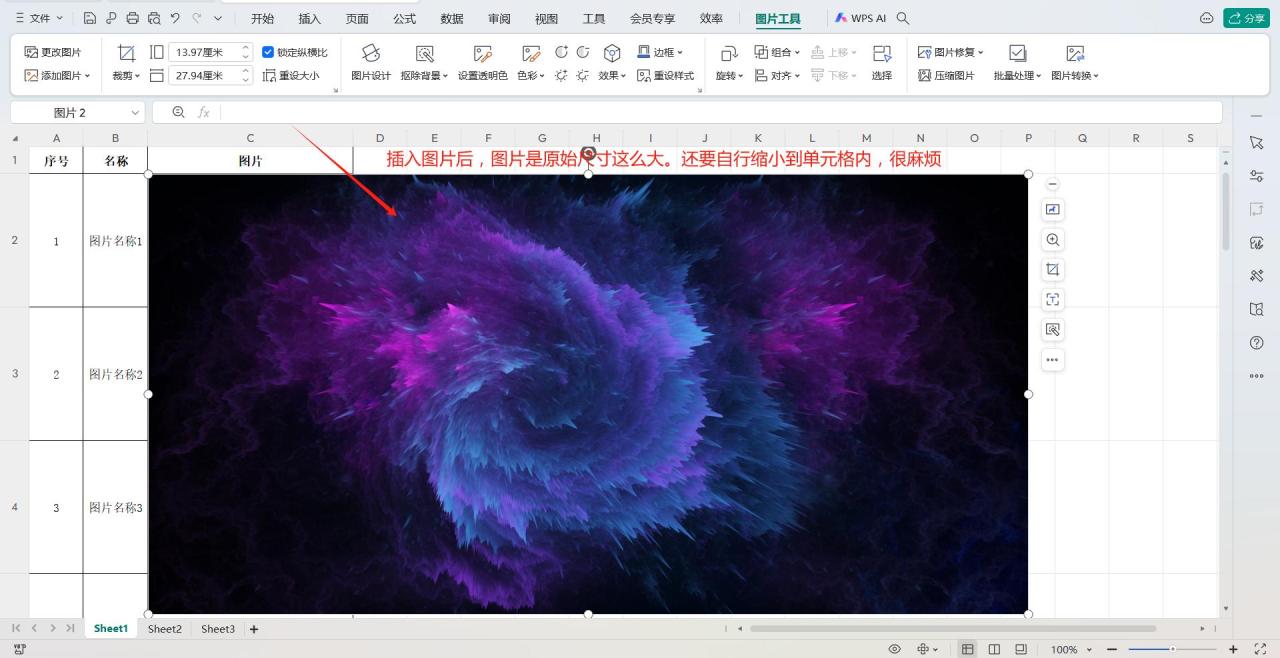Switch to the 插入 ribbon tab
The image size is (1280, 658).
310,18
